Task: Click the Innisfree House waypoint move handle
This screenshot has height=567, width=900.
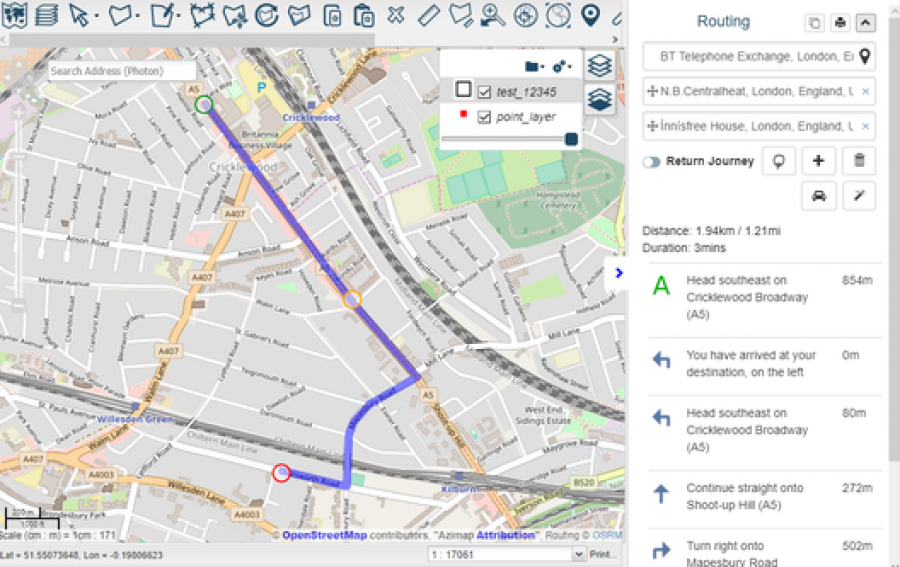Action: click(651, 126)
